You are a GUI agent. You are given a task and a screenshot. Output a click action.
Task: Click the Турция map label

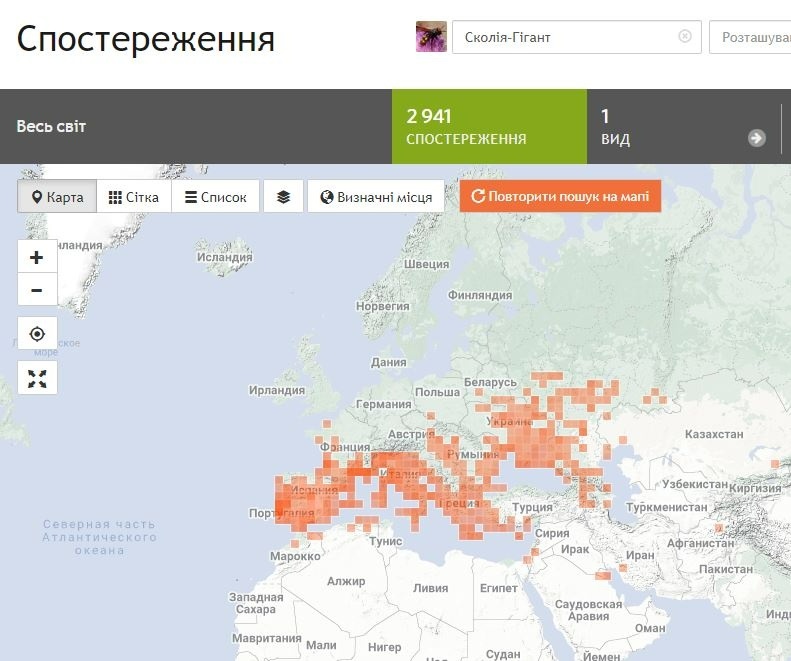coord(532,507)
